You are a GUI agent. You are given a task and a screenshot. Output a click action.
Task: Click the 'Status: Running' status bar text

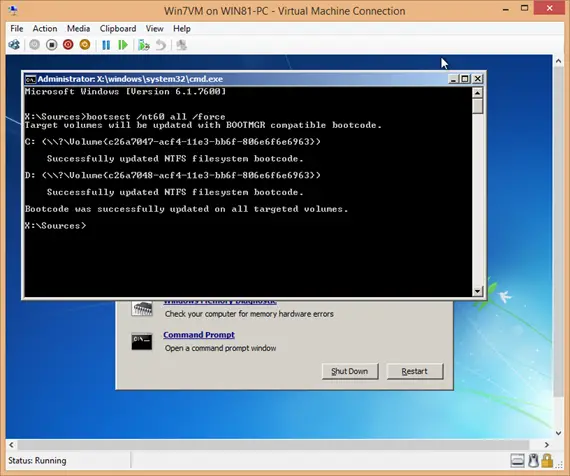coord(37,461)
